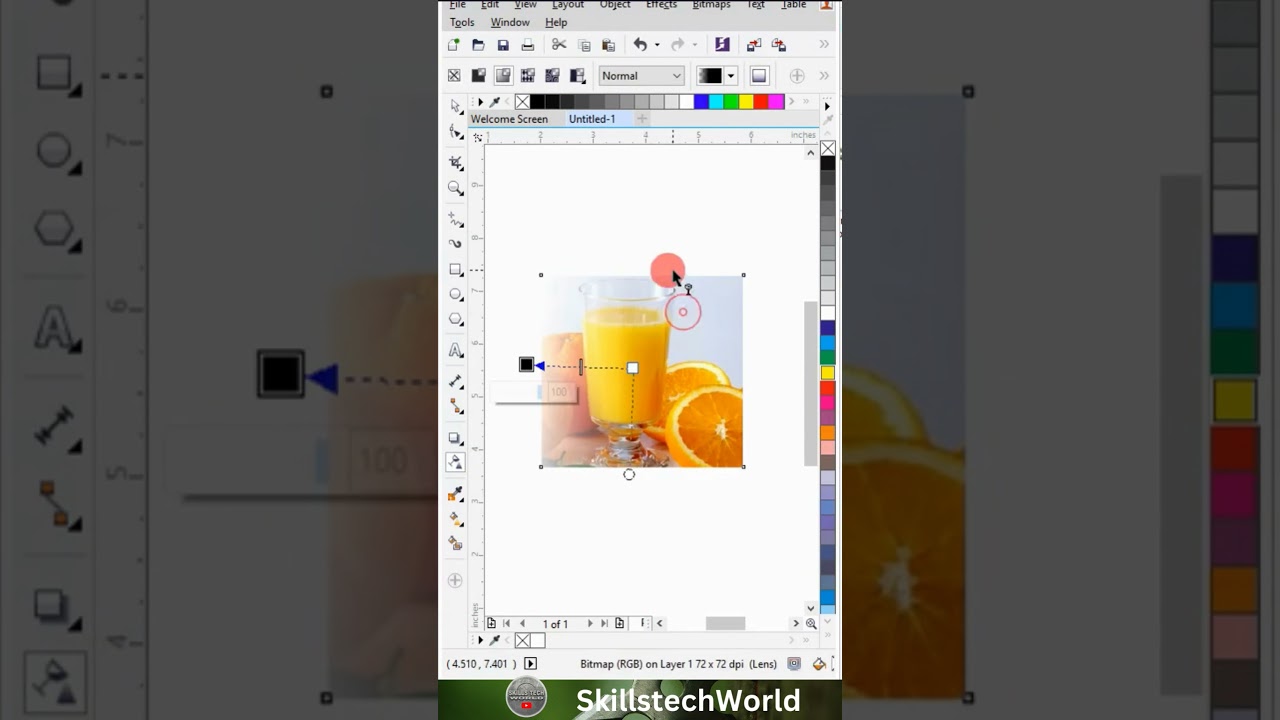Toggle Vector Pattern Transparency button
The height and width of the screenshot is (720, 1280).
coord(528,76)
